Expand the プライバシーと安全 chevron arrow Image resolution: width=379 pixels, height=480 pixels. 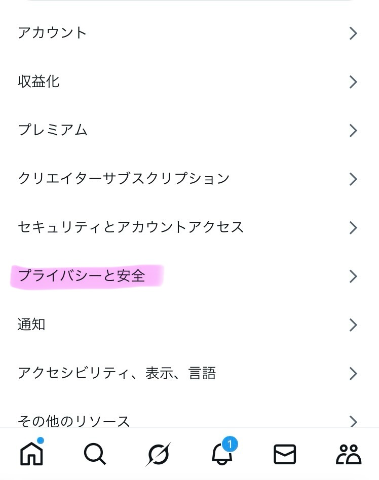(x=353, y=276)
